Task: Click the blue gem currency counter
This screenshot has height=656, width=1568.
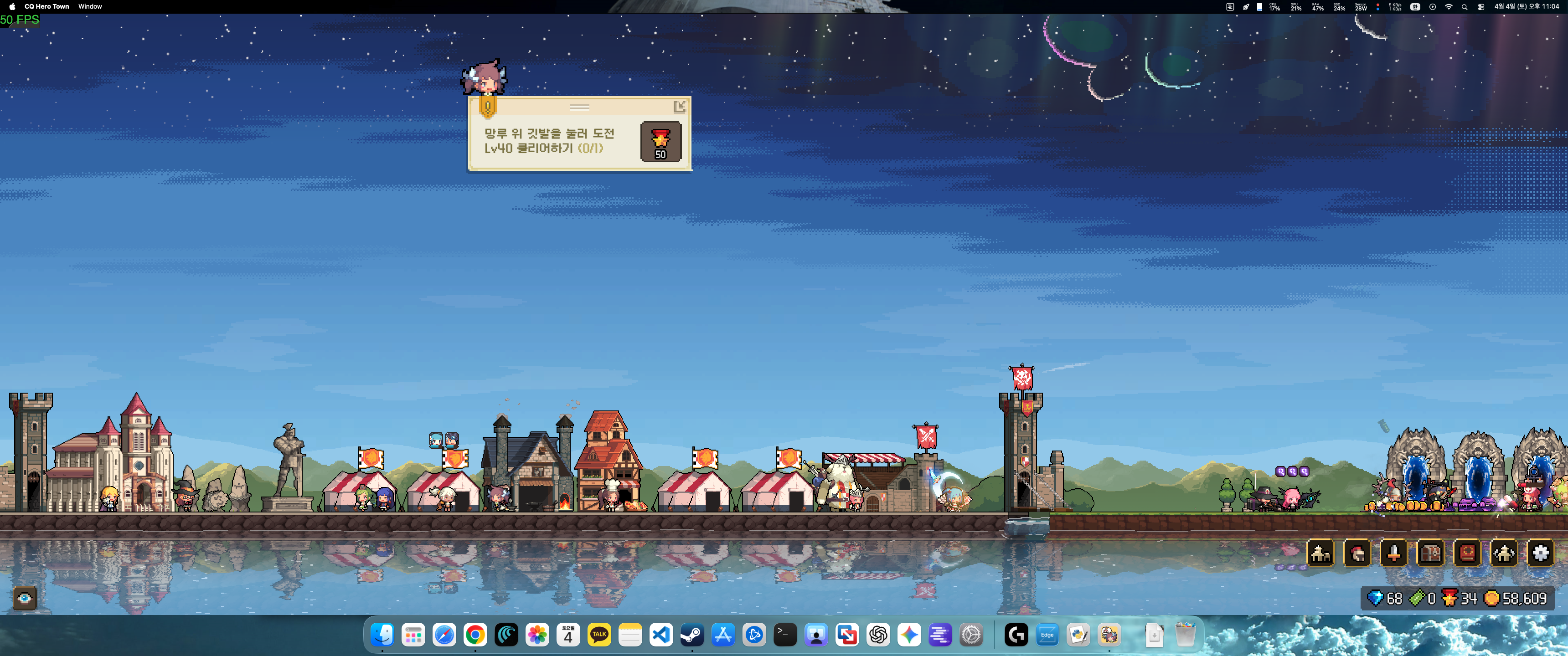Action: [x=1385, y=598]
